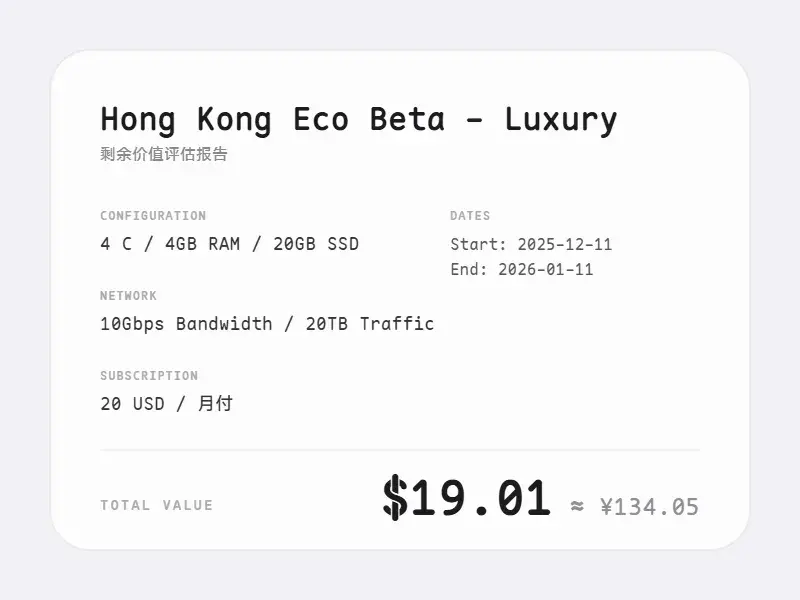Click the NETWORK section label
Viewport: 800px width, 600px height.
(129, 296)
